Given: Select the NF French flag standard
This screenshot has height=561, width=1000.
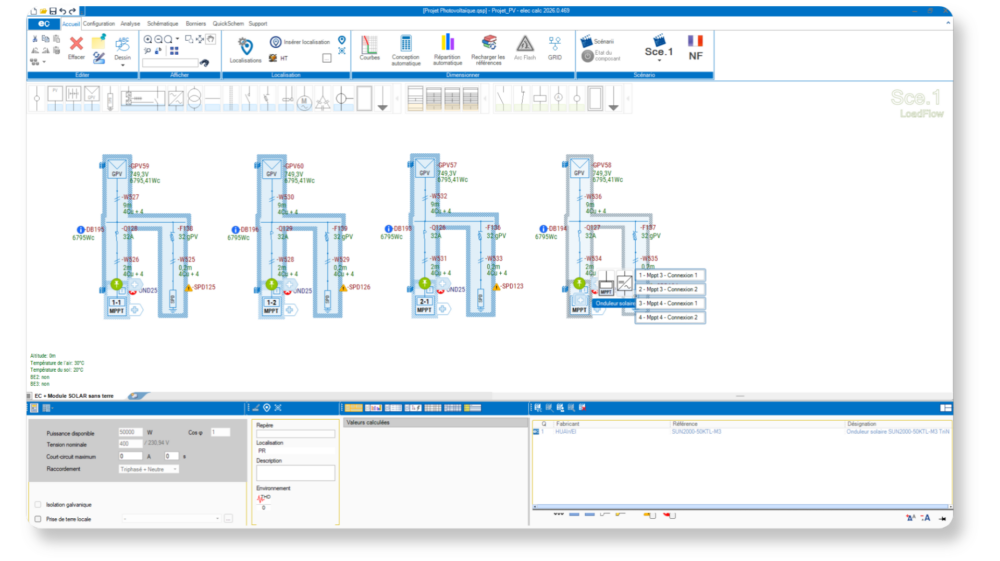Looking at the screenshot, I should (696, 47).
